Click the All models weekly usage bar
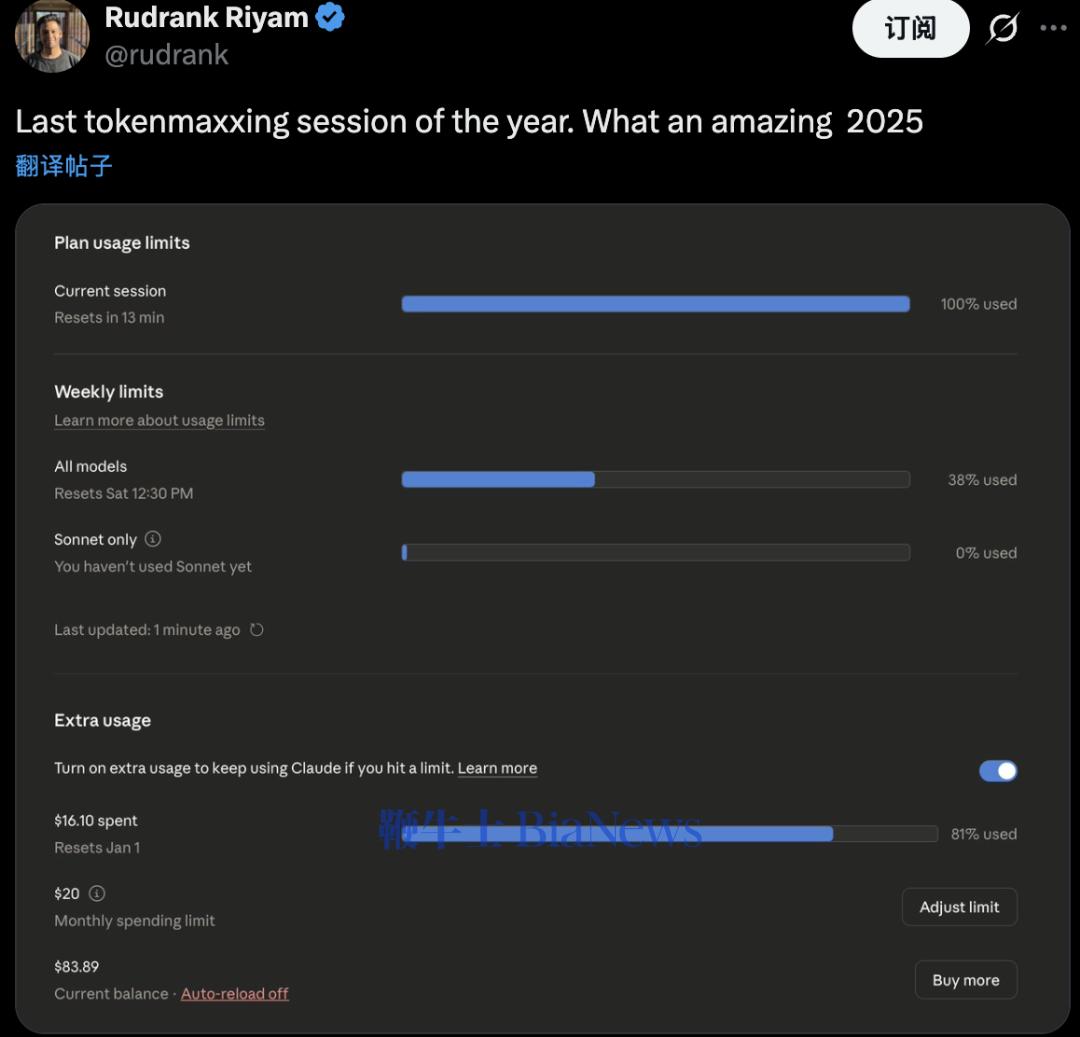This screenshot has height=1037, width=1080. click(655, 480)
